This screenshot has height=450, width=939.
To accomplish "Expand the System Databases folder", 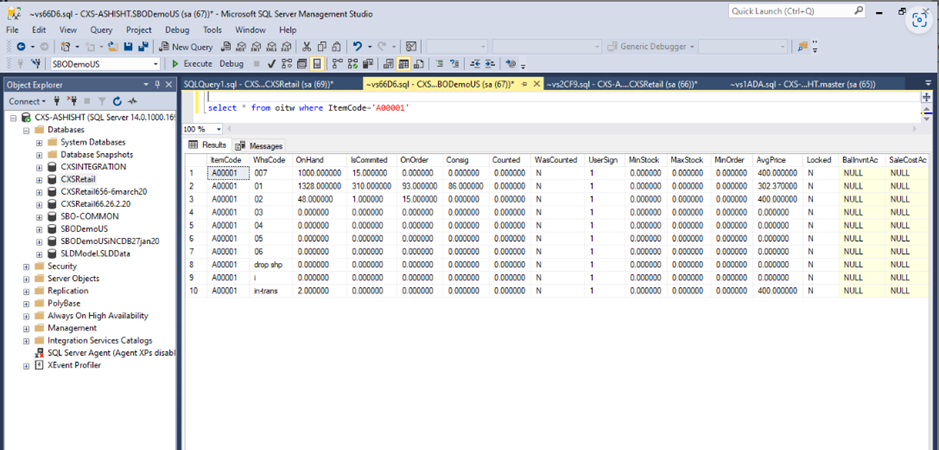I will tap(39, 142).
